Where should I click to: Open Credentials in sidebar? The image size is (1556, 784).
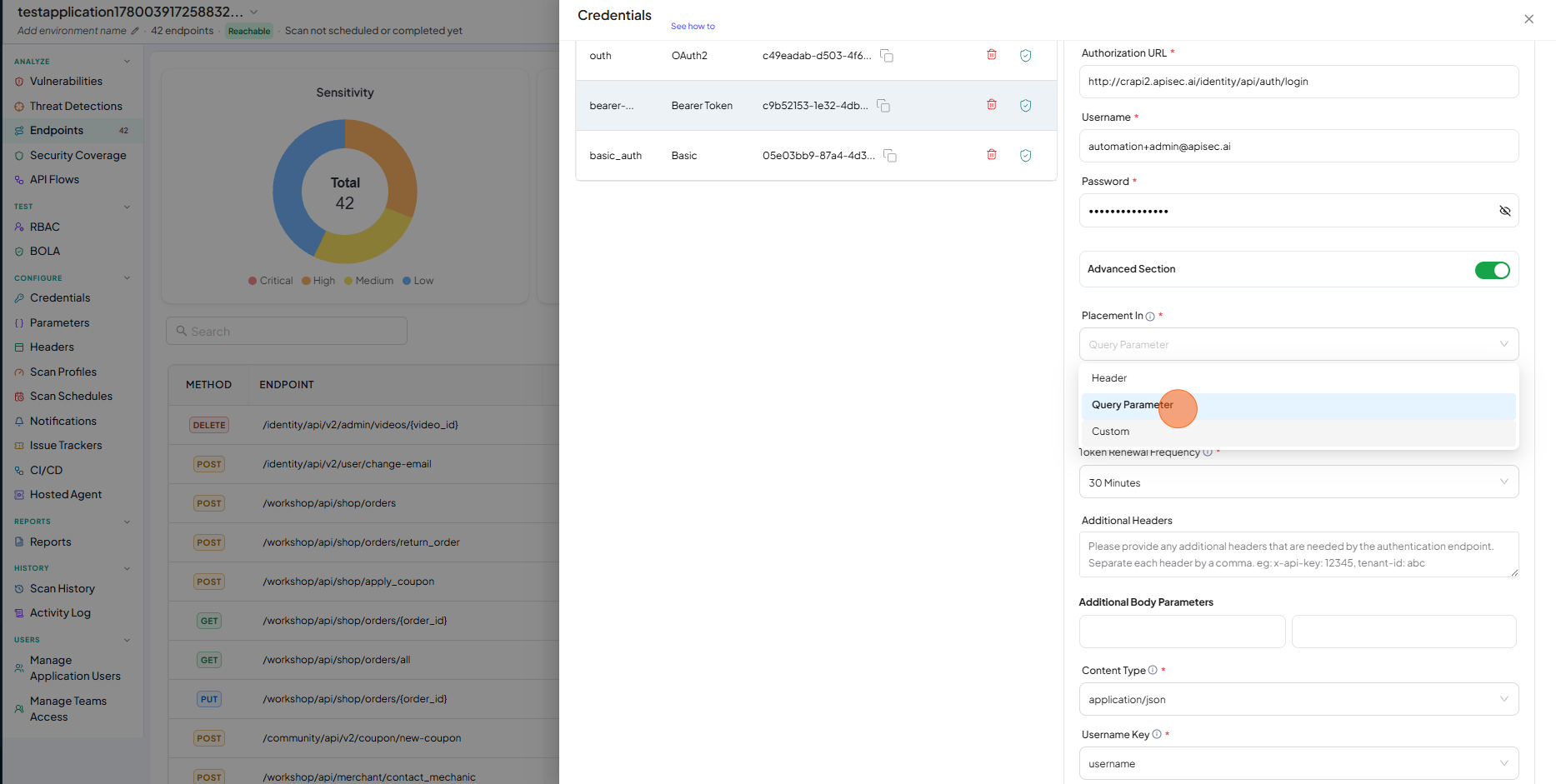[x=60, y=298]
